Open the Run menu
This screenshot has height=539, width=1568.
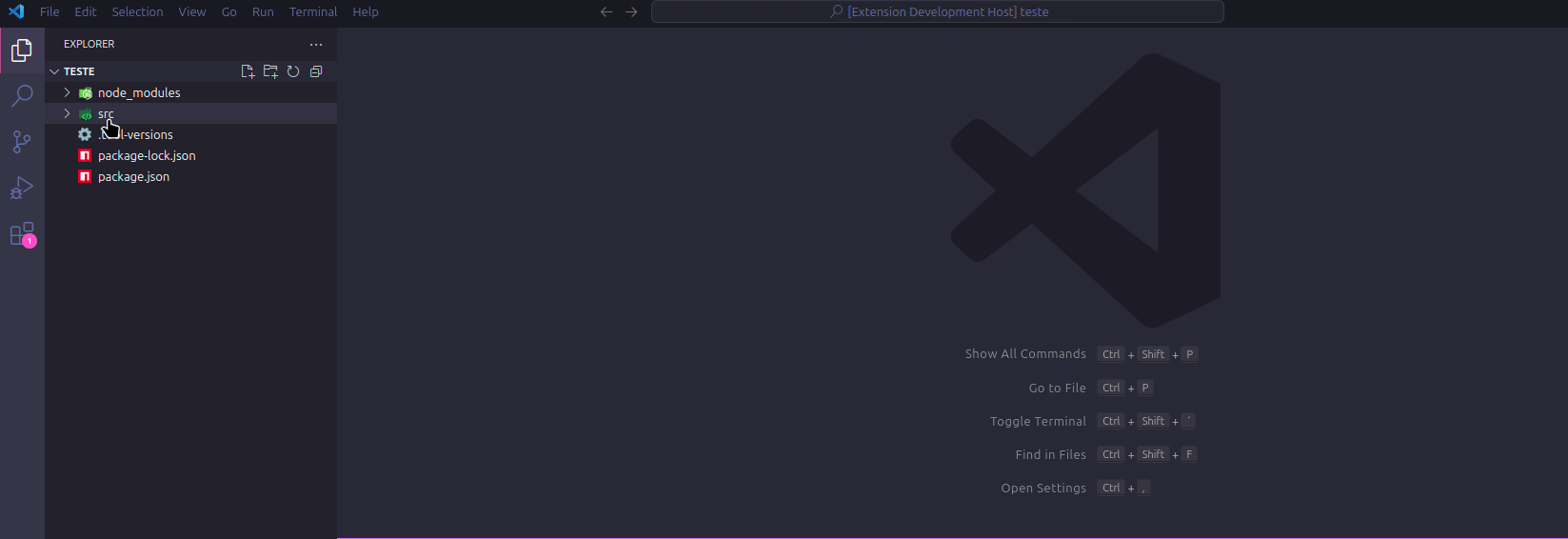[x=263, y=11]
